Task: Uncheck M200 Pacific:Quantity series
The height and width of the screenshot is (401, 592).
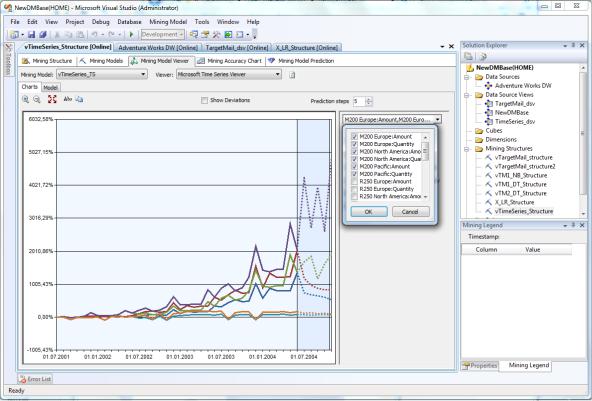Action: pos(355,174)
